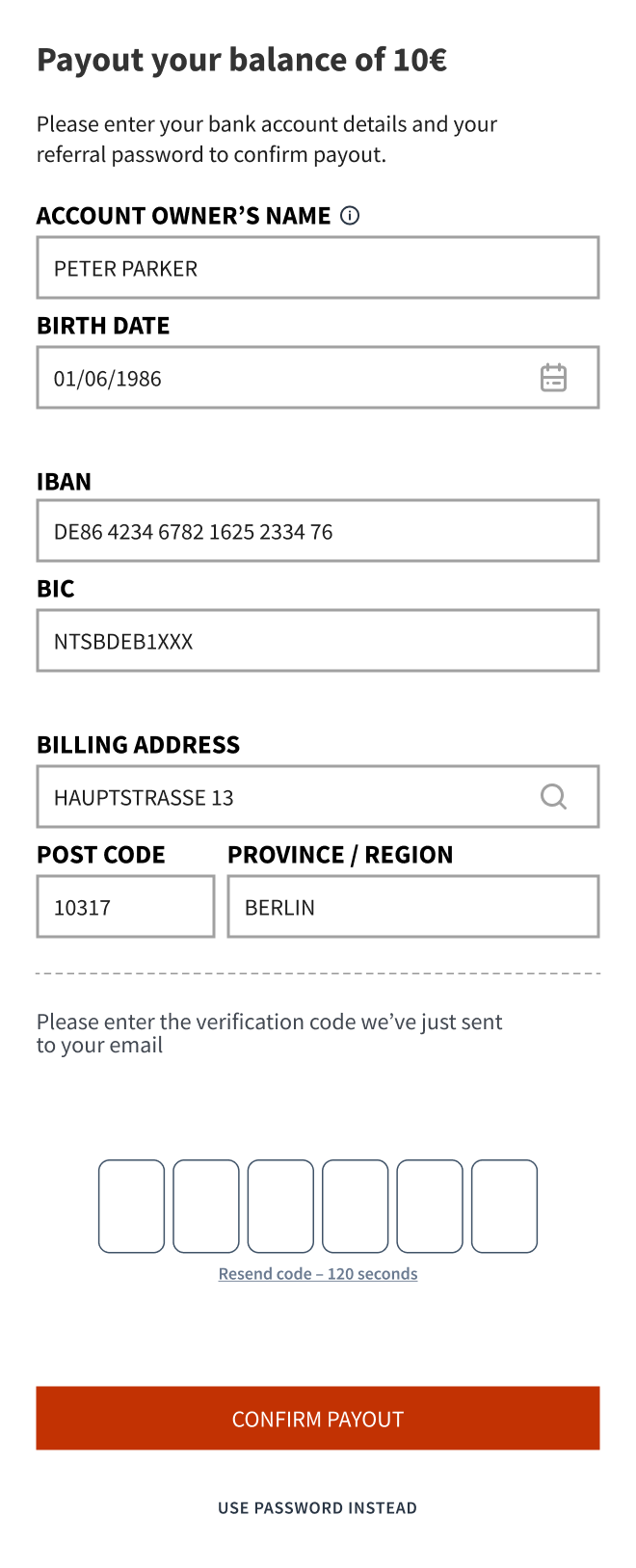Screen dimensions: 636x1568
Task: Click the Resend code link
Action: (x=318, y=1274)
